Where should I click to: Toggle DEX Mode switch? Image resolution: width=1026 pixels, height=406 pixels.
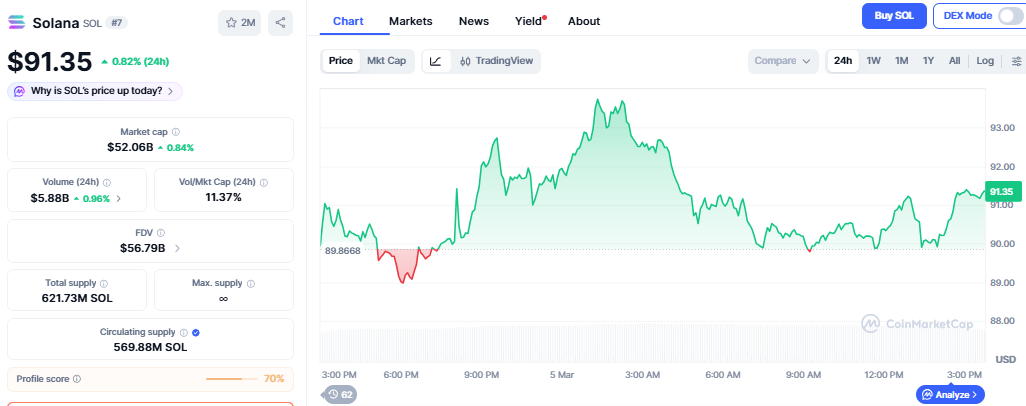(x=1010, y=16)
